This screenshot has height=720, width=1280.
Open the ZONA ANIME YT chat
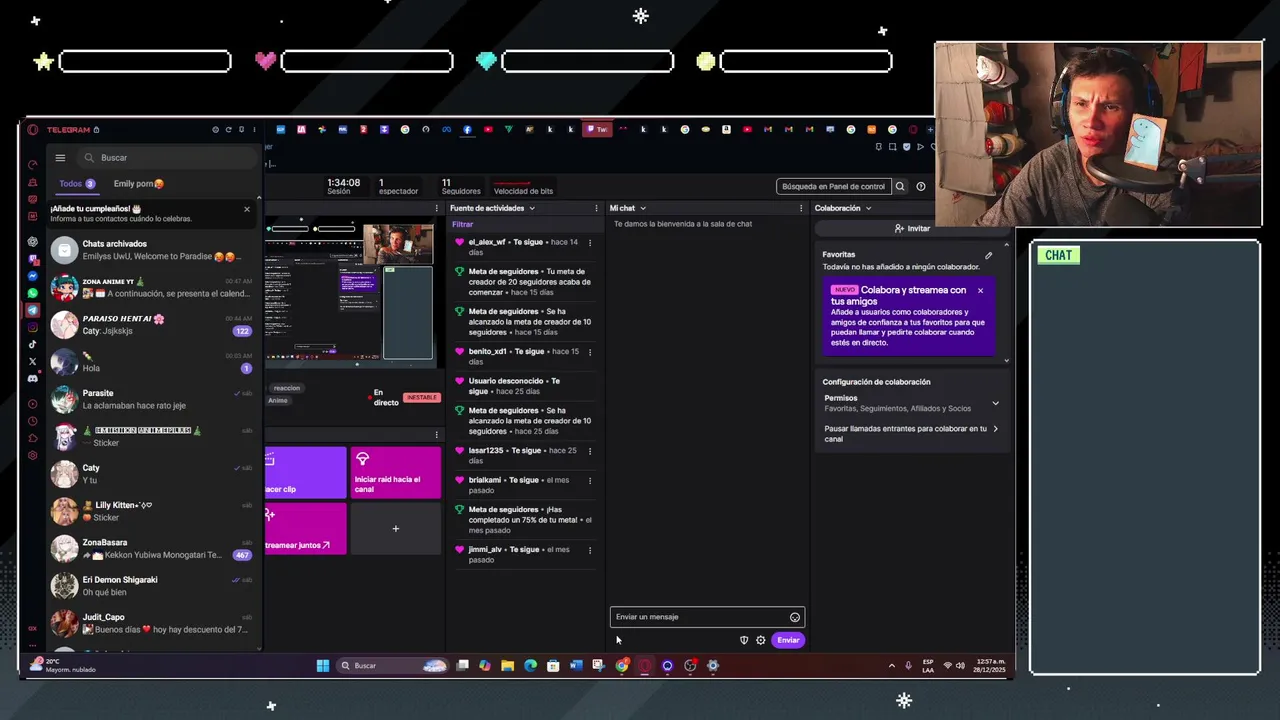[154, 288]
